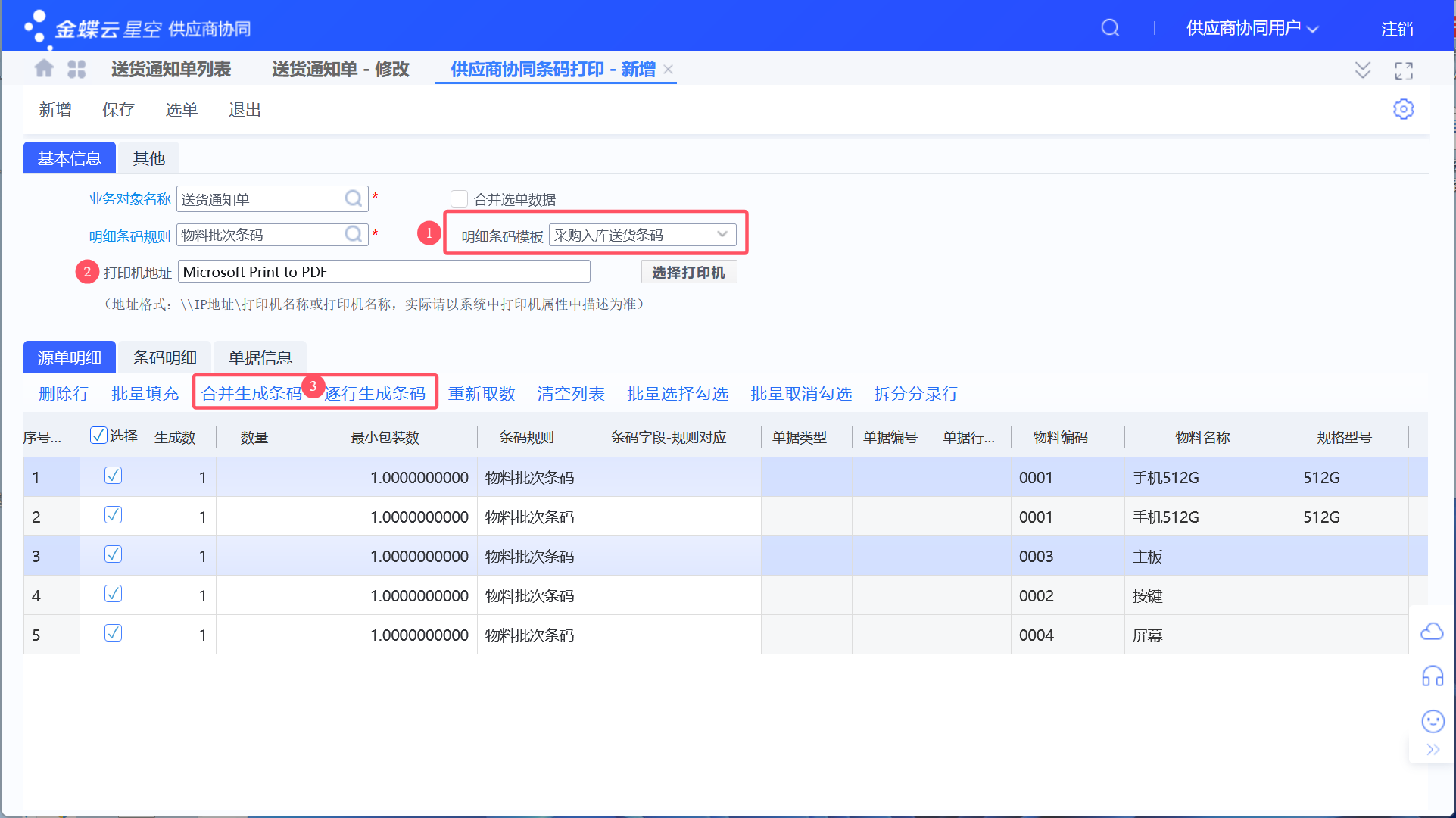Focus the 业务对象名称 input field
Viewport: 1456px width, 818px height.
tap(273, 199)
